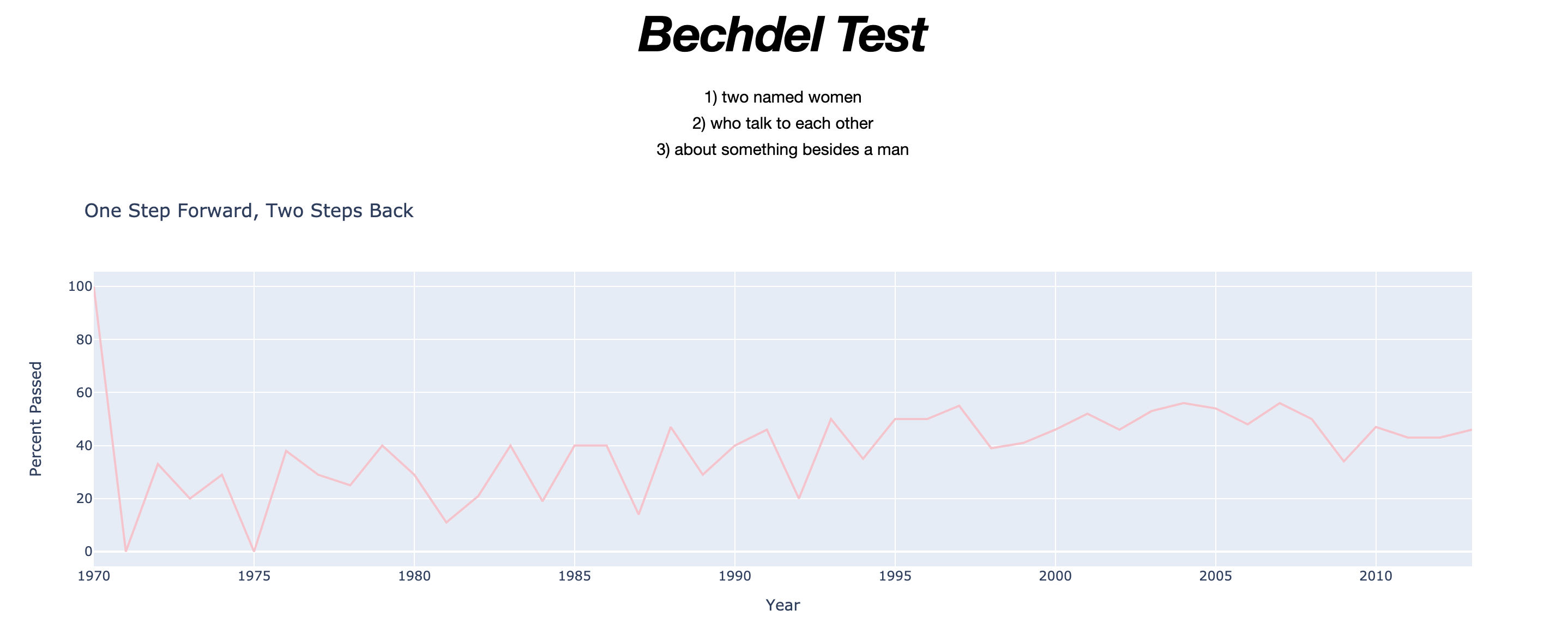Click the x-axis label 2000
The image size is (1568, 634).
point(1055,576)
